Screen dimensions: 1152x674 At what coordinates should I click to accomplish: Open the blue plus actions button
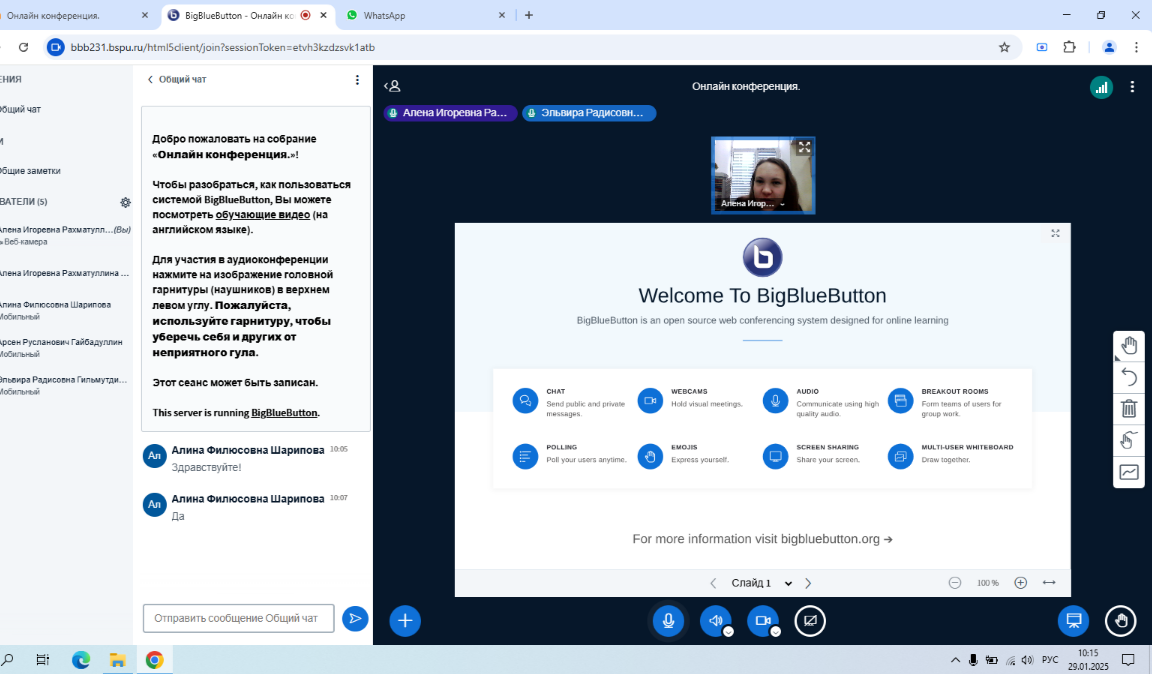405,621
